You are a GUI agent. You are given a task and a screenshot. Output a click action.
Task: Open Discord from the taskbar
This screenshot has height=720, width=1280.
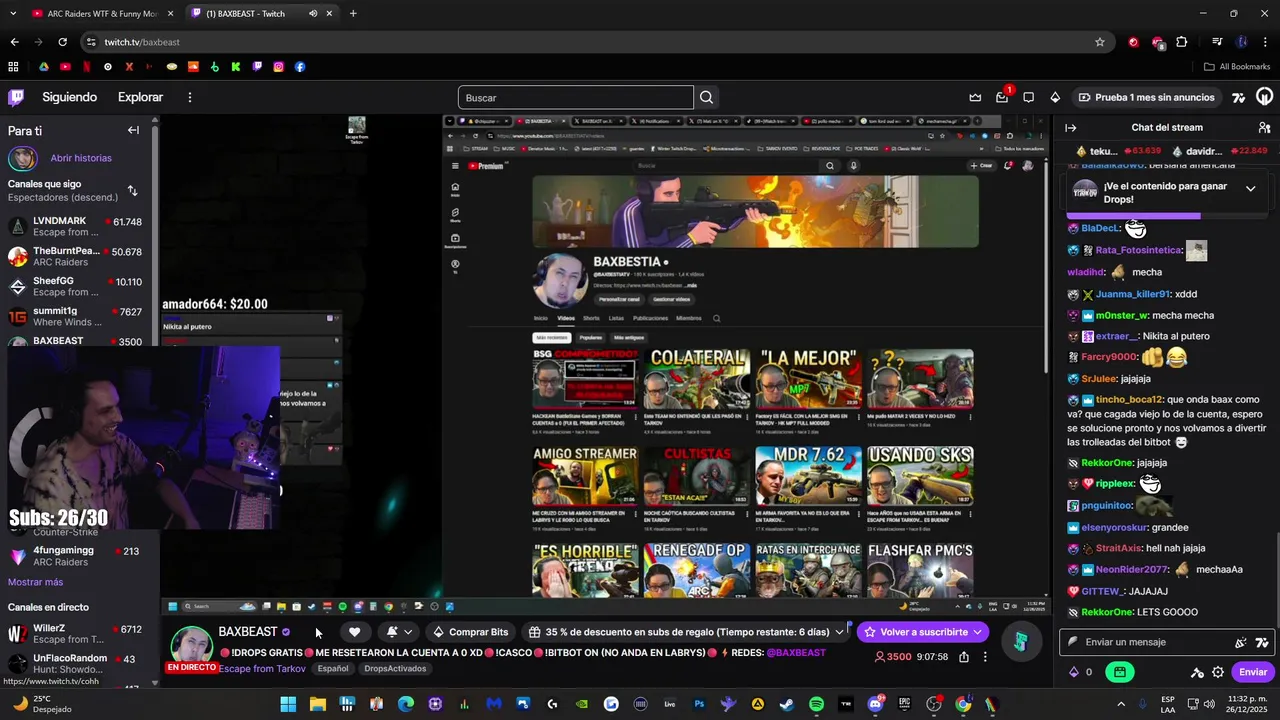(x=876, y=704)
